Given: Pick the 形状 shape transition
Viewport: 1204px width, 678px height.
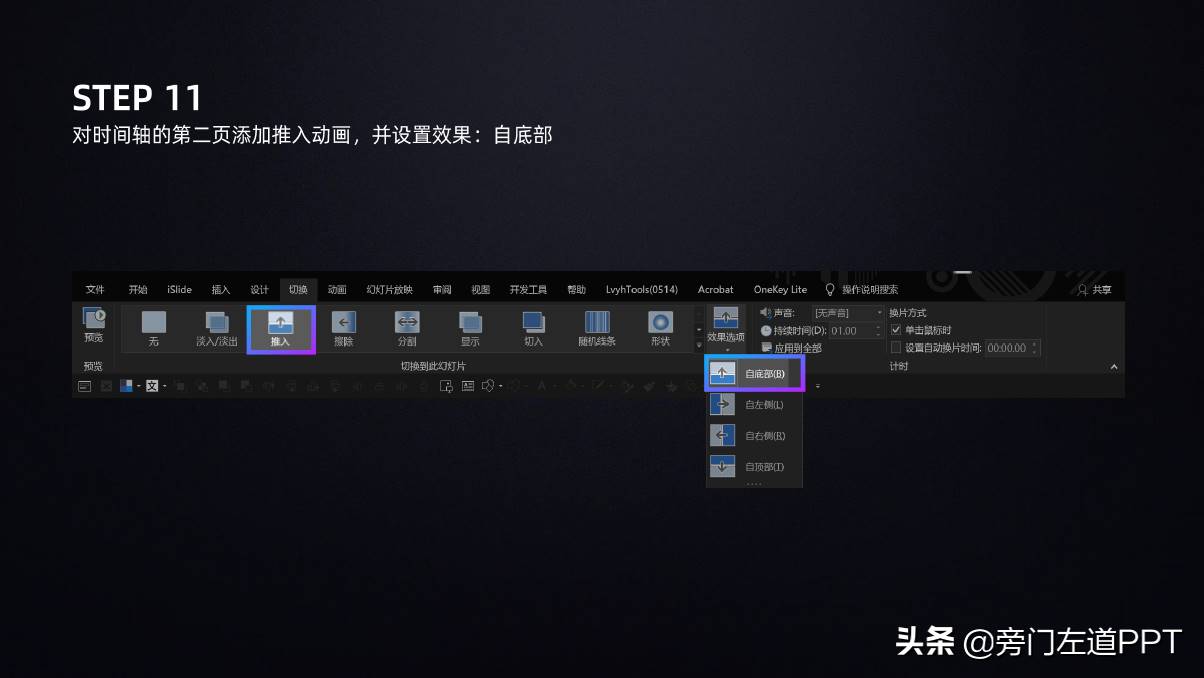Looking at the screenshot, I should click(x=660, y=328).
